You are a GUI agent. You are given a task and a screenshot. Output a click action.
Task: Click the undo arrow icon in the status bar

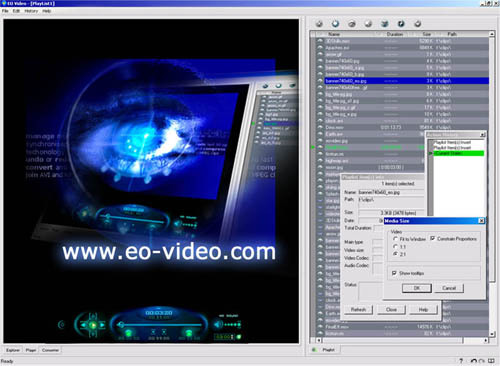tap(474, 361)
